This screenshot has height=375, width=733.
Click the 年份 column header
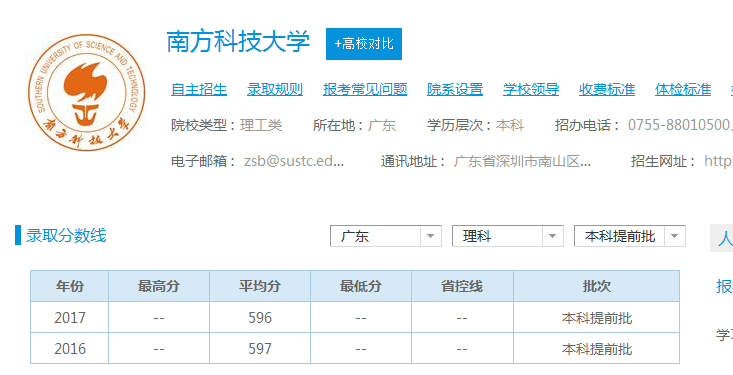coord(70,286)
